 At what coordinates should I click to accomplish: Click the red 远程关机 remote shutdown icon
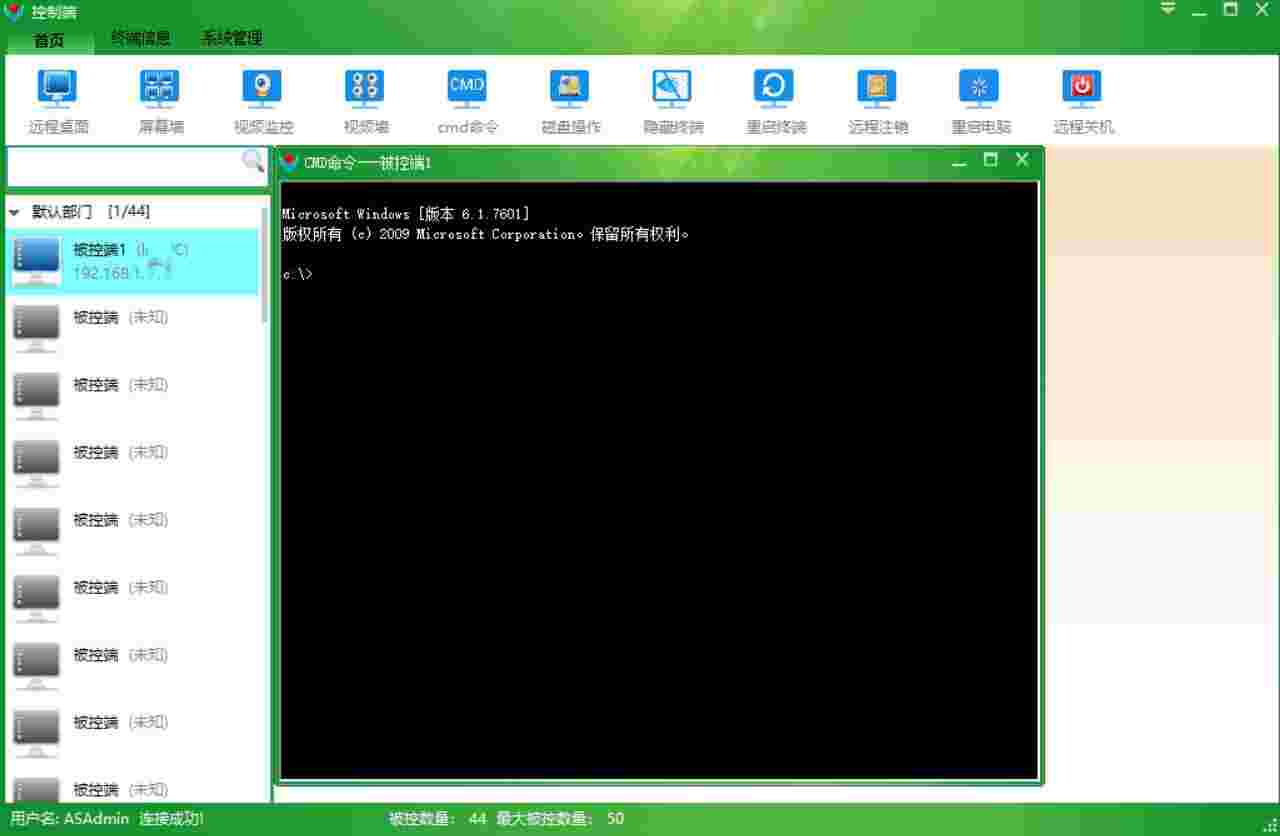click(x=1082, y=87)
